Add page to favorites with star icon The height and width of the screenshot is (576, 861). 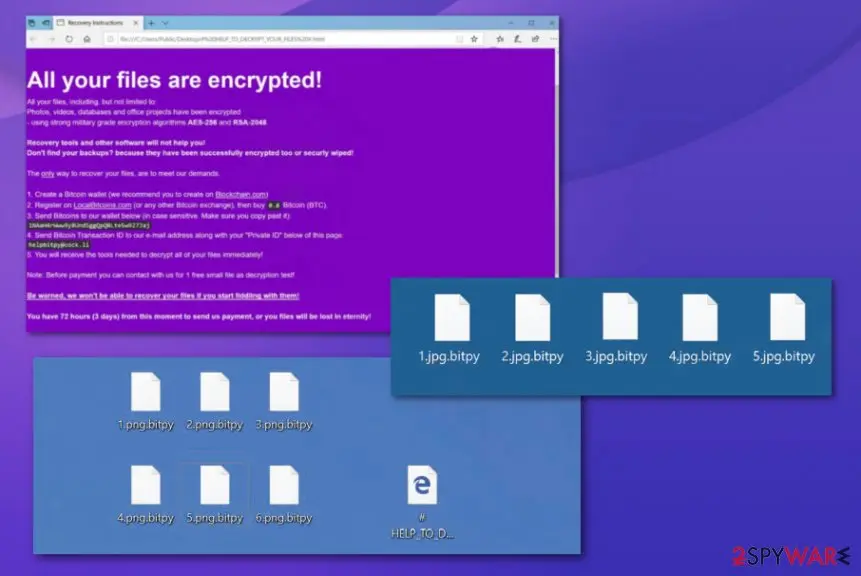[x=474, y=39]
